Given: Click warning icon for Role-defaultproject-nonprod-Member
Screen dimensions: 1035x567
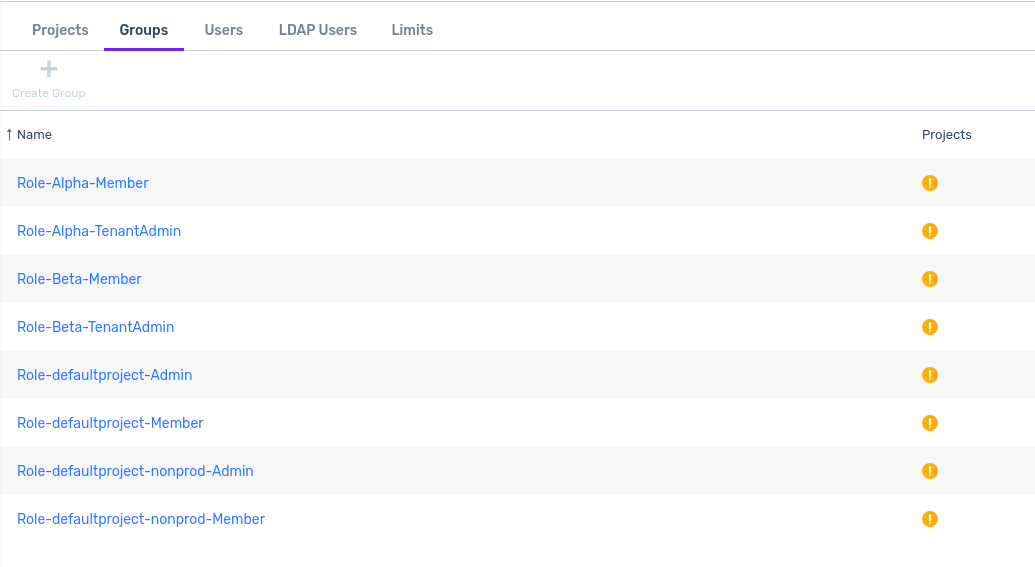Looking at the screenshot, I should (929, 519).
